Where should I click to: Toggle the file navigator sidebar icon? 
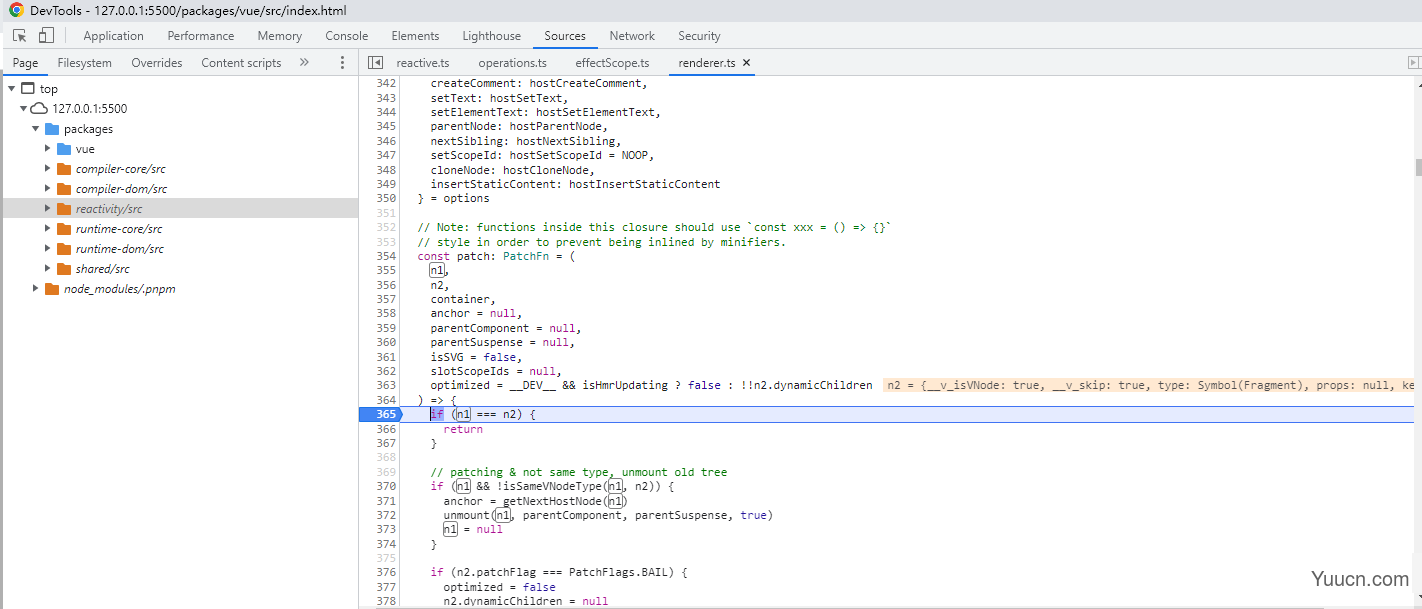click(376, 62)
